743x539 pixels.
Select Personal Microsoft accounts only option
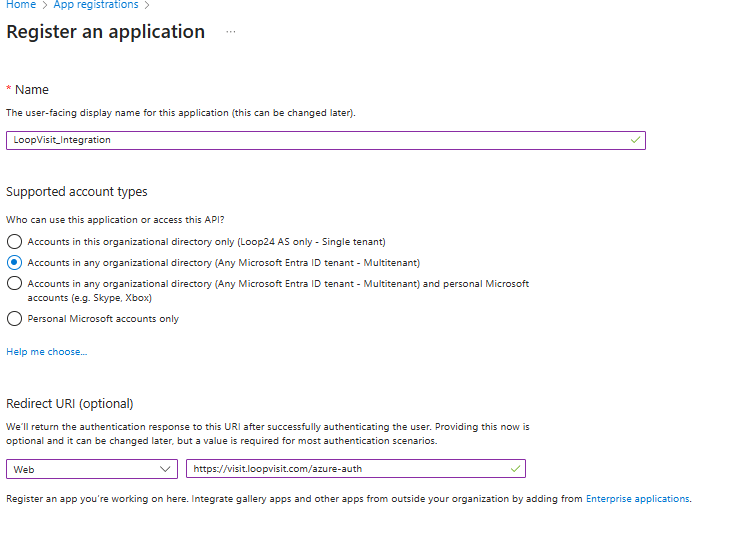[x=14, y=319]
